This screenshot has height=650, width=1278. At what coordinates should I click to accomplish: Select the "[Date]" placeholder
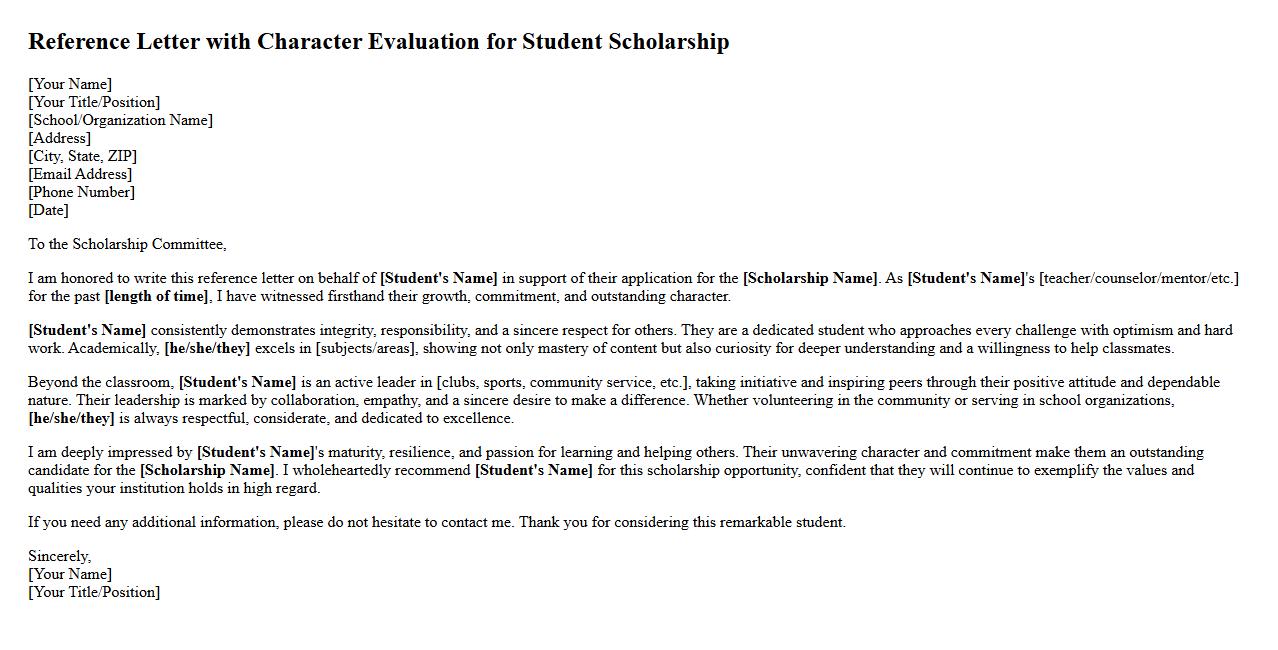pos(48,210)
